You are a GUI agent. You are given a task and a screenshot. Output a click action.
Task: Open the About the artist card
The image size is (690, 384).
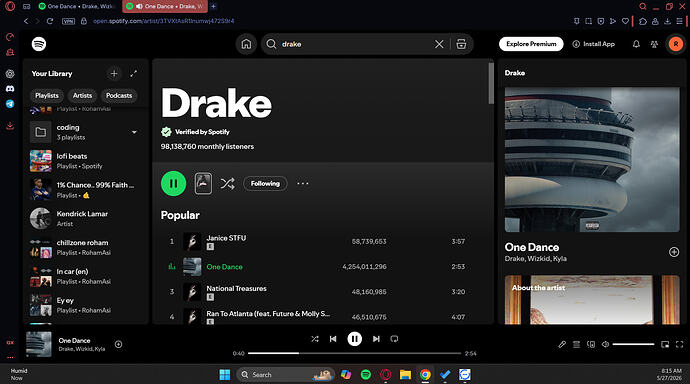tap(592, 300)
